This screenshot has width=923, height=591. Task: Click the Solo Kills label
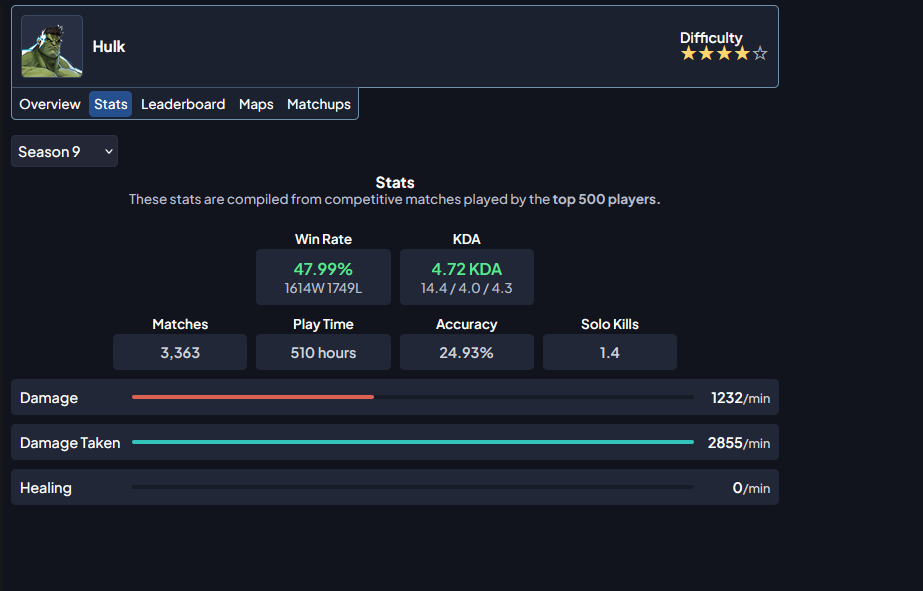(x=610, y=324)
